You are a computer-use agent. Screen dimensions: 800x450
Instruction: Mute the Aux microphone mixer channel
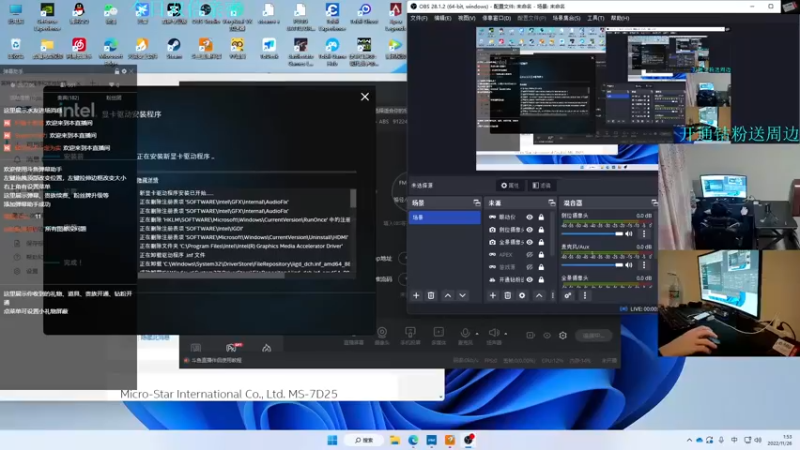point(629,265)
